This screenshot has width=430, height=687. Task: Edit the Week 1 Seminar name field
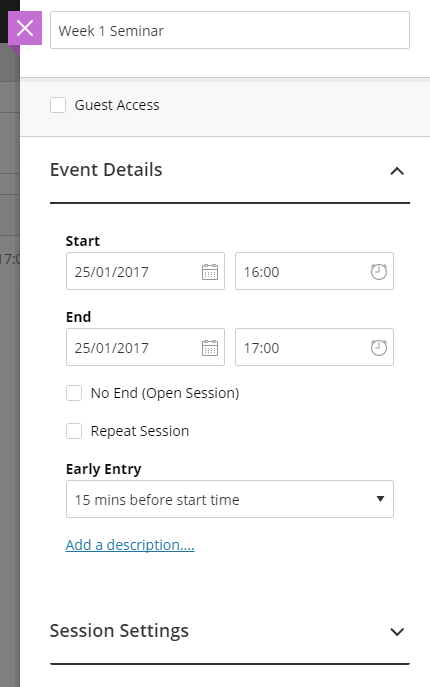(x=230, y=30)
